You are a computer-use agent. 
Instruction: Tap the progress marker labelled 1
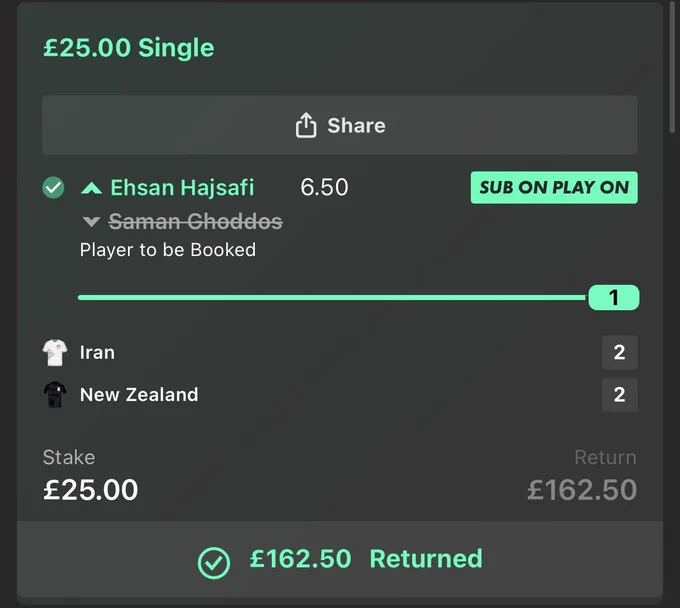(x=614, y=297)
